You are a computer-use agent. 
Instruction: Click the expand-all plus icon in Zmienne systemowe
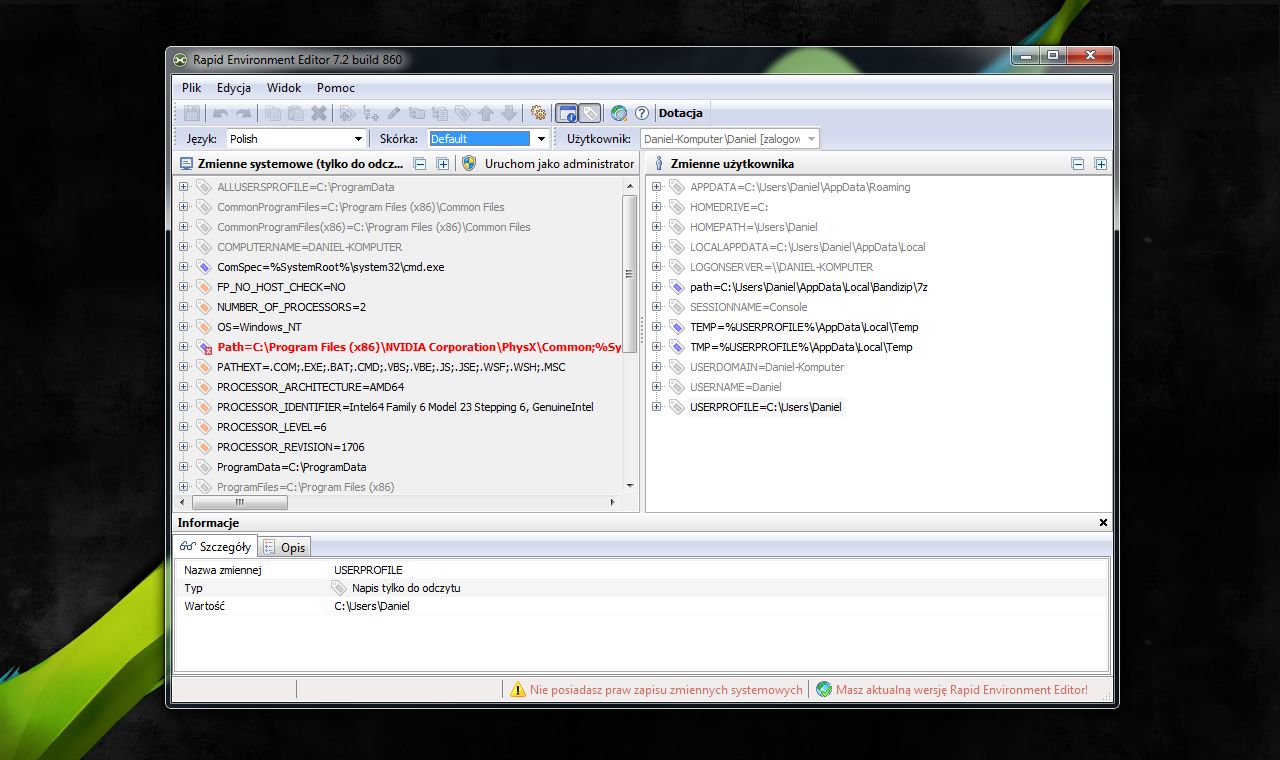point(444,163)
